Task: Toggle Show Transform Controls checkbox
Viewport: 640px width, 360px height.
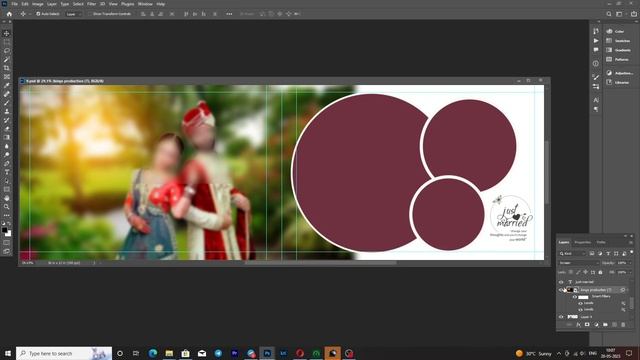Action: [91, 14]
